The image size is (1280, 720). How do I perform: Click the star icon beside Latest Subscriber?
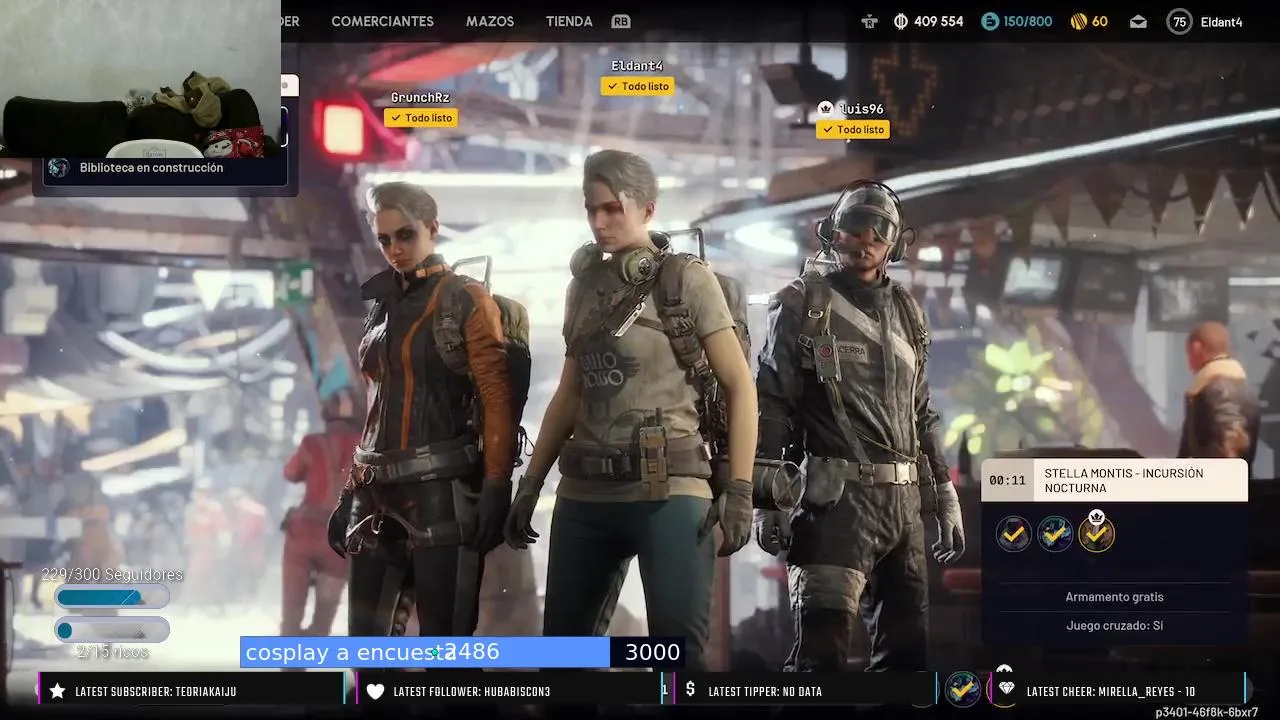pyautogui.click(x=57, y=691)
